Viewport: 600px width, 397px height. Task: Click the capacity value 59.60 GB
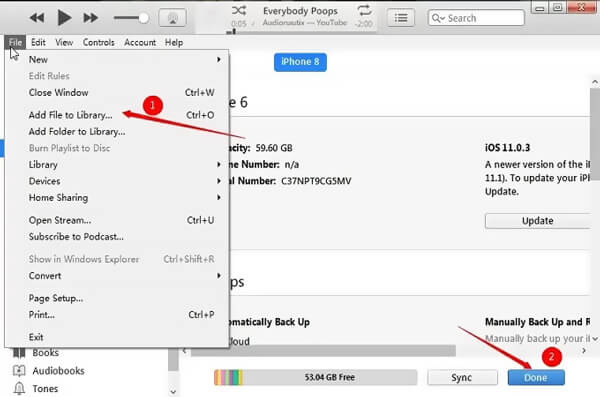[x=274, y=148]
